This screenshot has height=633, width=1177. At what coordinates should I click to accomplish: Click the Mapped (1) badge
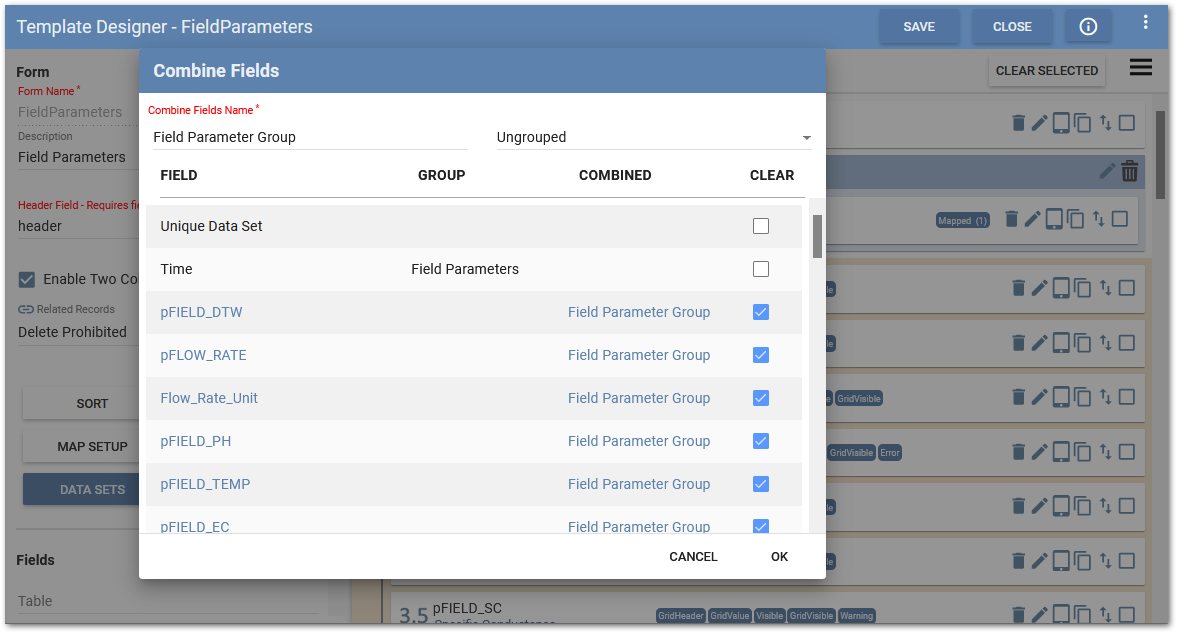click(962, 219)
